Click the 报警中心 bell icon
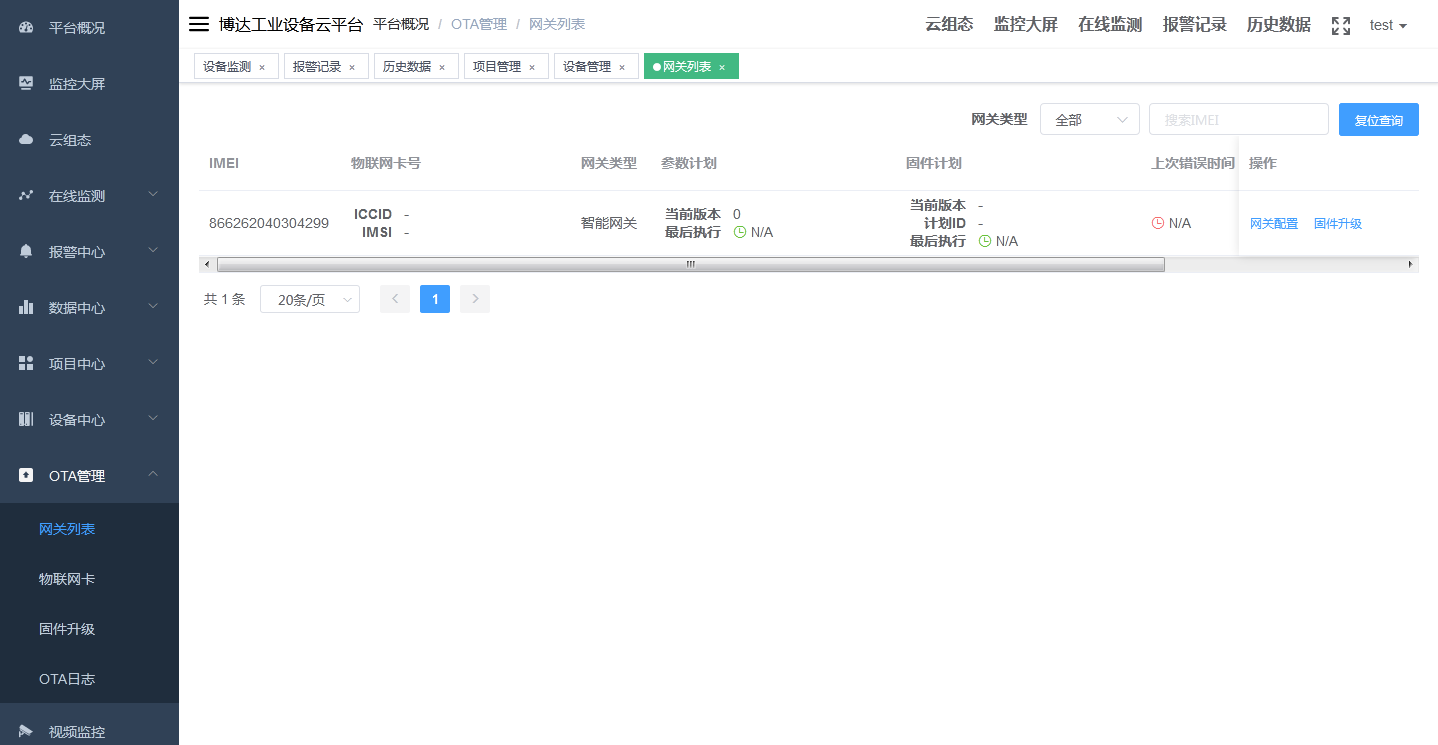 tap(25, 251)
